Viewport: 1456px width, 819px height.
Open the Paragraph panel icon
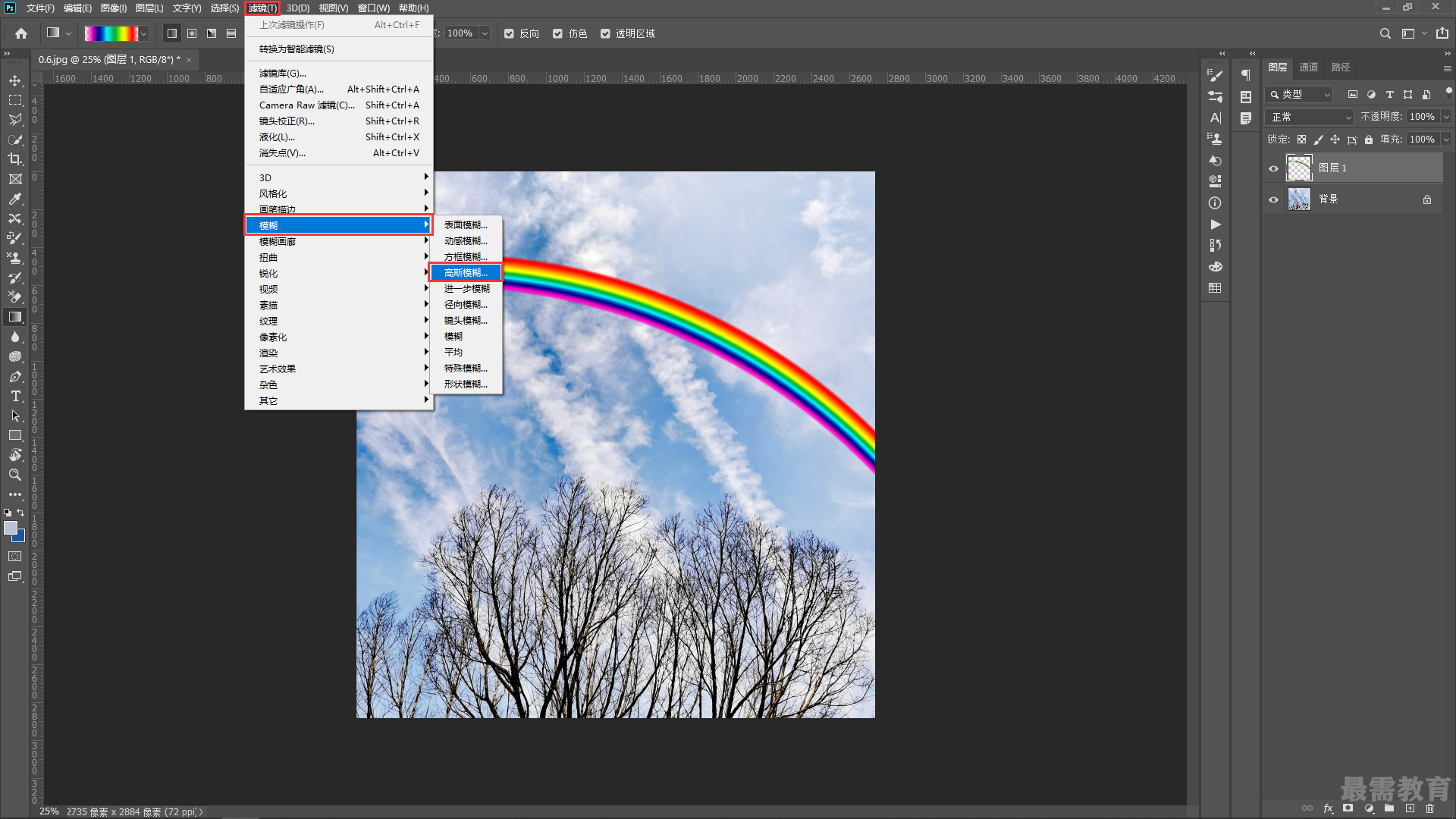[x=1246, y=74]
